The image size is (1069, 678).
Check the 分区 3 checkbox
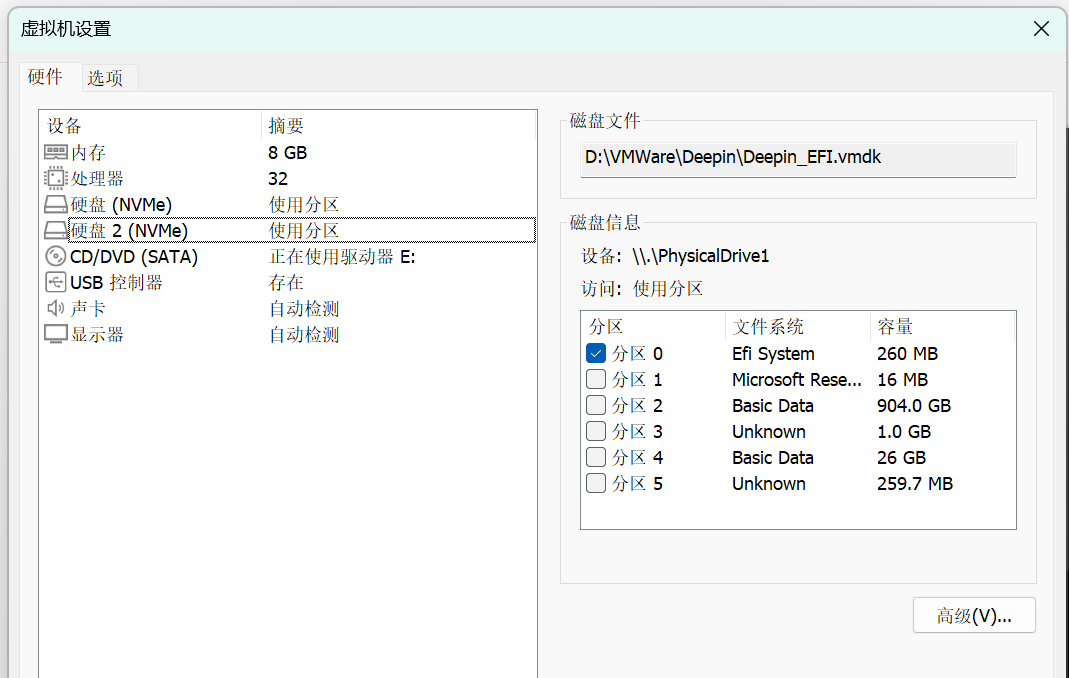coord(596,431)
